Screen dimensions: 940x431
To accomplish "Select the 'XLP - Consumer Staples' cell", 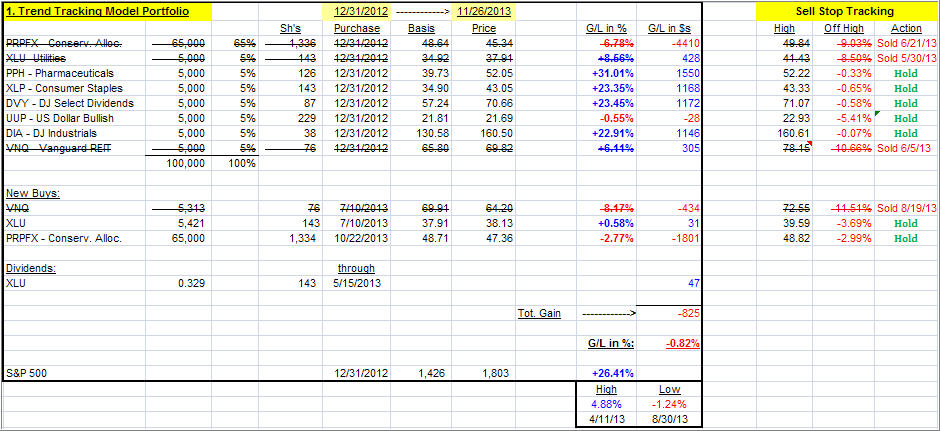I will point(74,88).
